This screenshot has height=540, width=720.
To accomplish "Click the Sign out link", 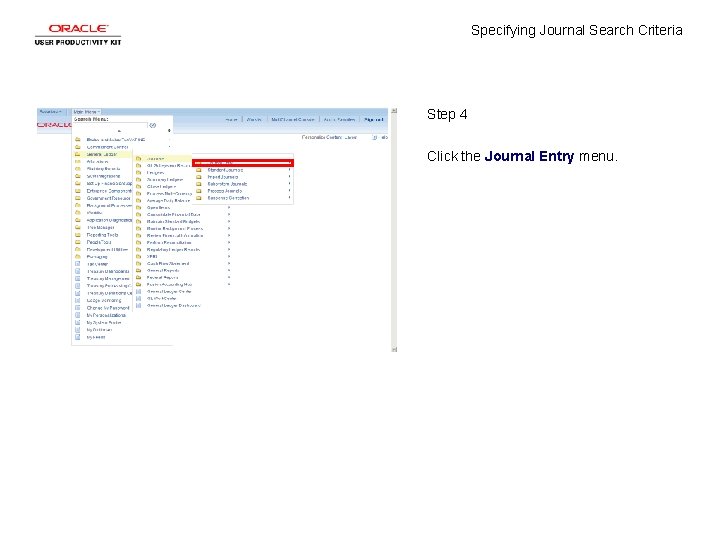I will [x=373, y=119].
